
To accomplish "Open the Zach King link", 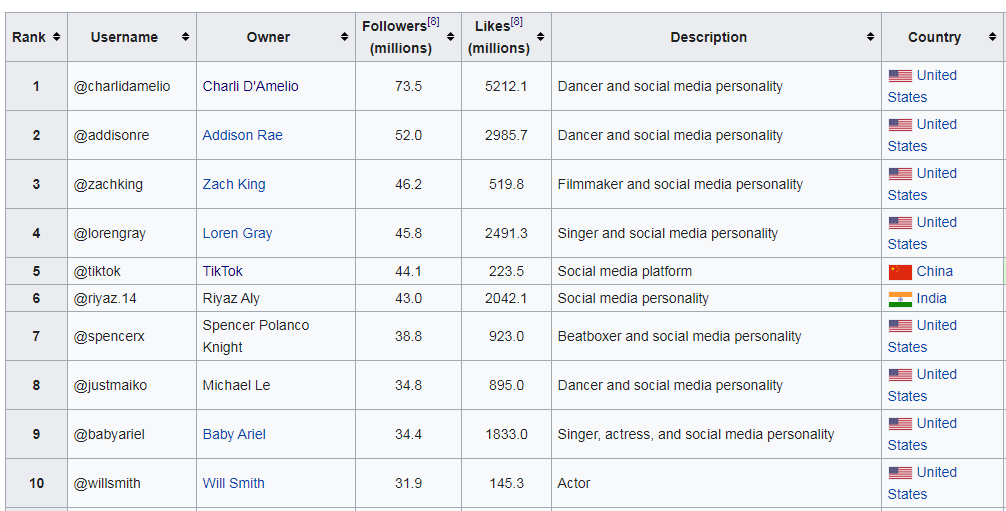I will pos(234,184).
